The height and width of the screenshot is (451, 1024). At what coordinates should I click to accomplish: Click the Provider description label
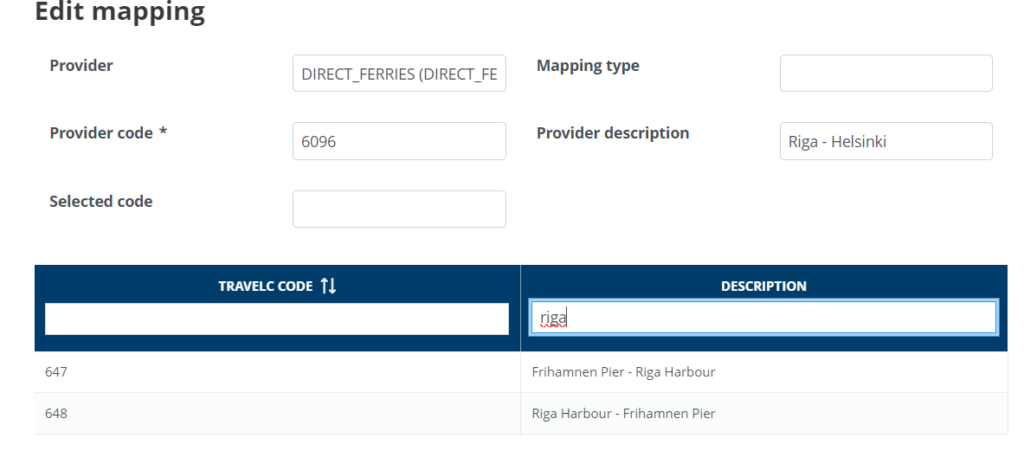[612, 133]
